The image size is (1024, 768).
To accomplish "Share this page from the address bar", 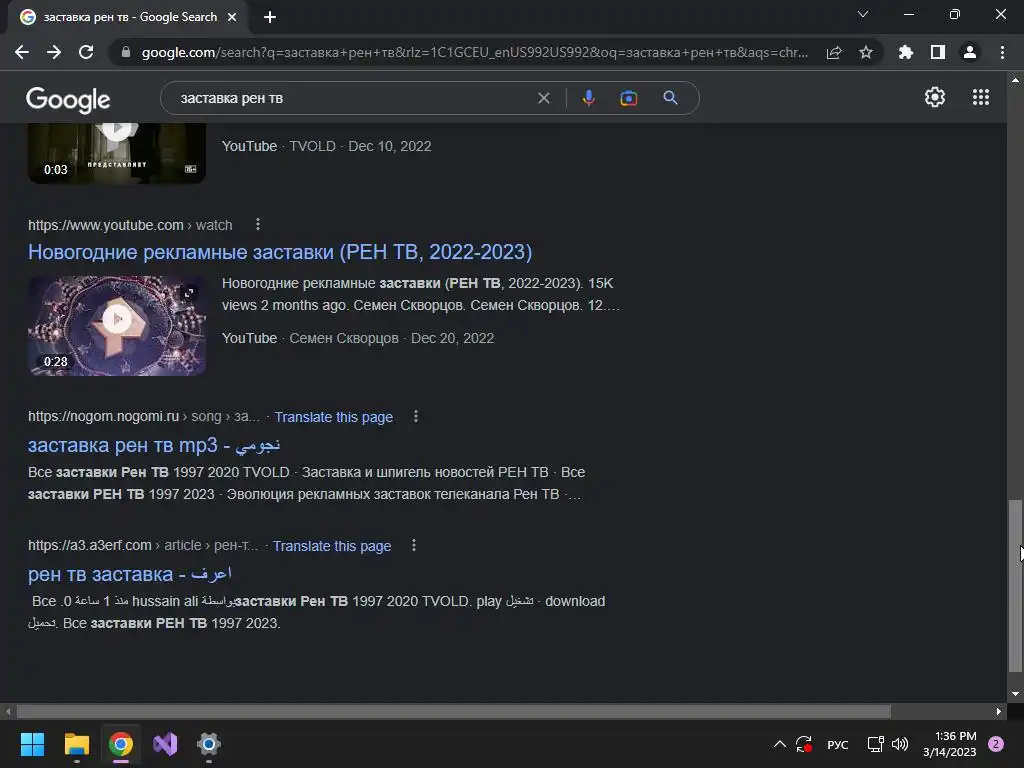I will click(x=834, y=52).
